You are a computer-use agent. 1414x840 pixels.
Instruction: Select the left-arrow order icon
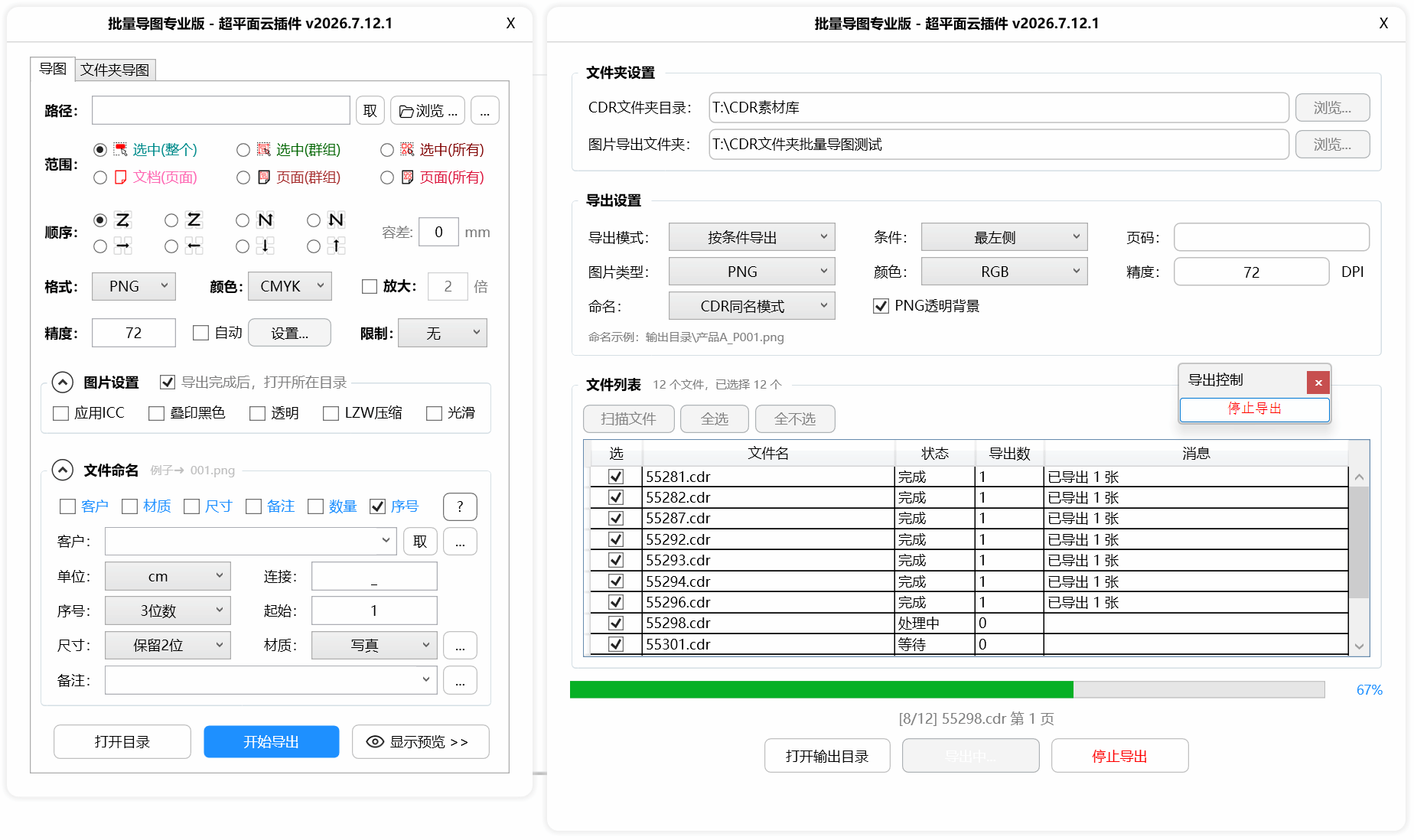194,246
